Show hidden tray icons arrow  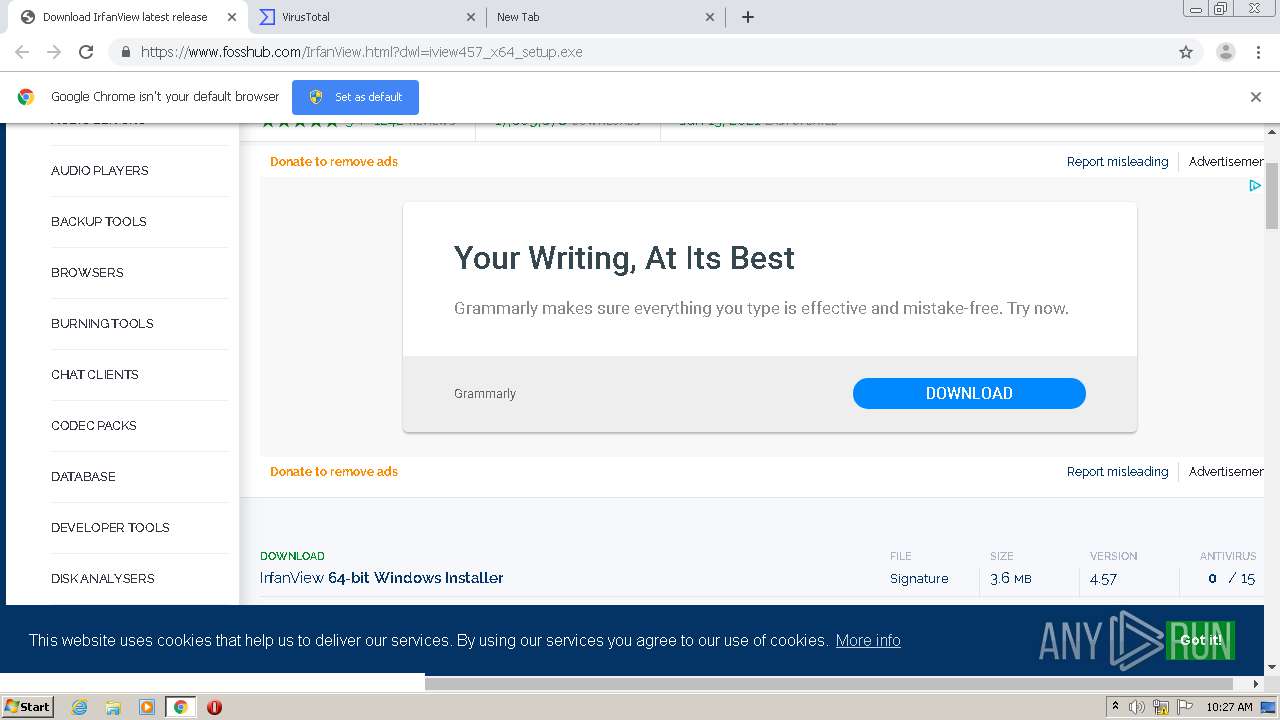click(1115, 707)
